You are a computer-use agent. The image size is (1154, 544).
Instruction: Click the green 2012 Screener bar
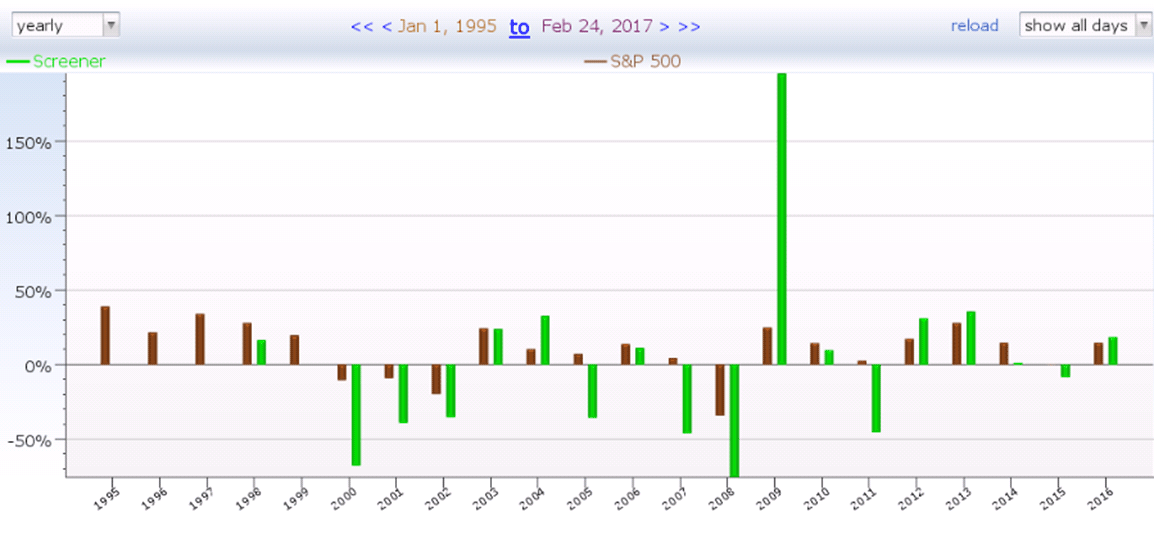click(924, 342)
